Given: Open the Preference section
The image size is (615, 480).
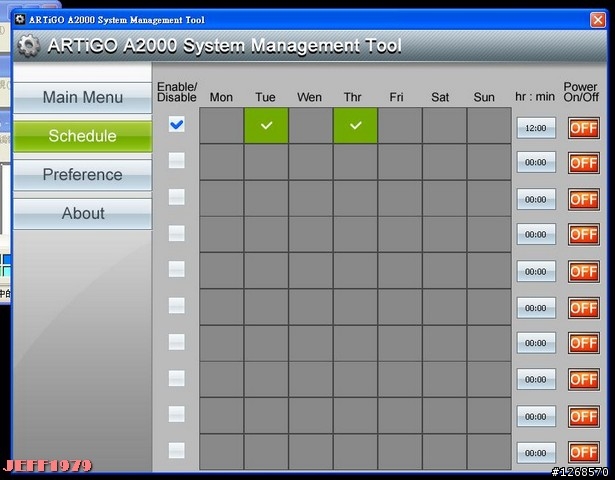Looking at the screenshot, I should pyautogui.click(x=82, y=175).
